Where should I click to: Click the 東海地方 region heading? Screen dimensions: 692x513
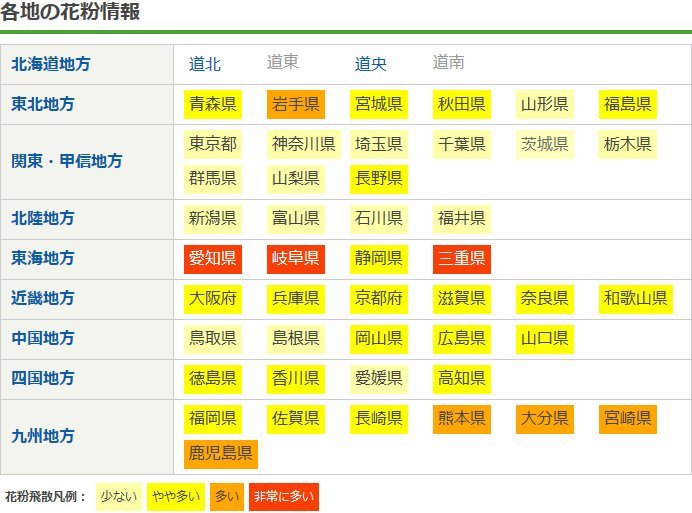pos(43,258)
